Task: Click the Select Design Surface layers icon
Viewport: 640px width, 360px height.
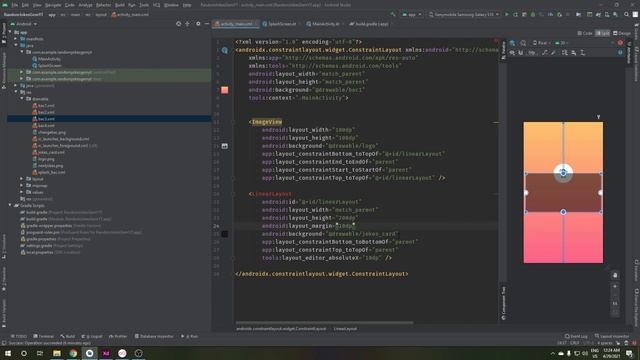Action: pos(512,43)
